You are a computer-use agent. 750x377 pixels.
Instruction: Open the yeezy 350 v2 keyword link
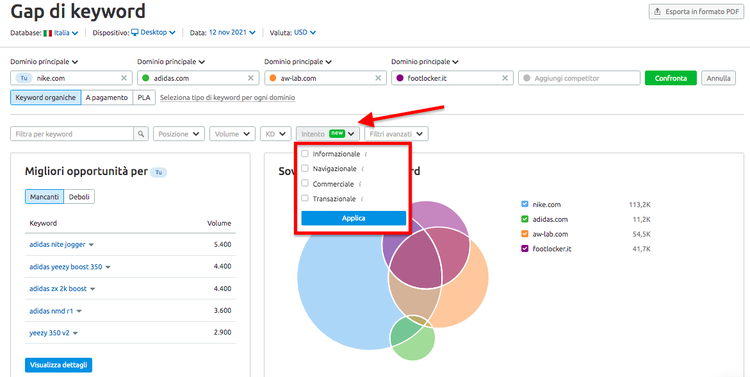coord(50,333)
